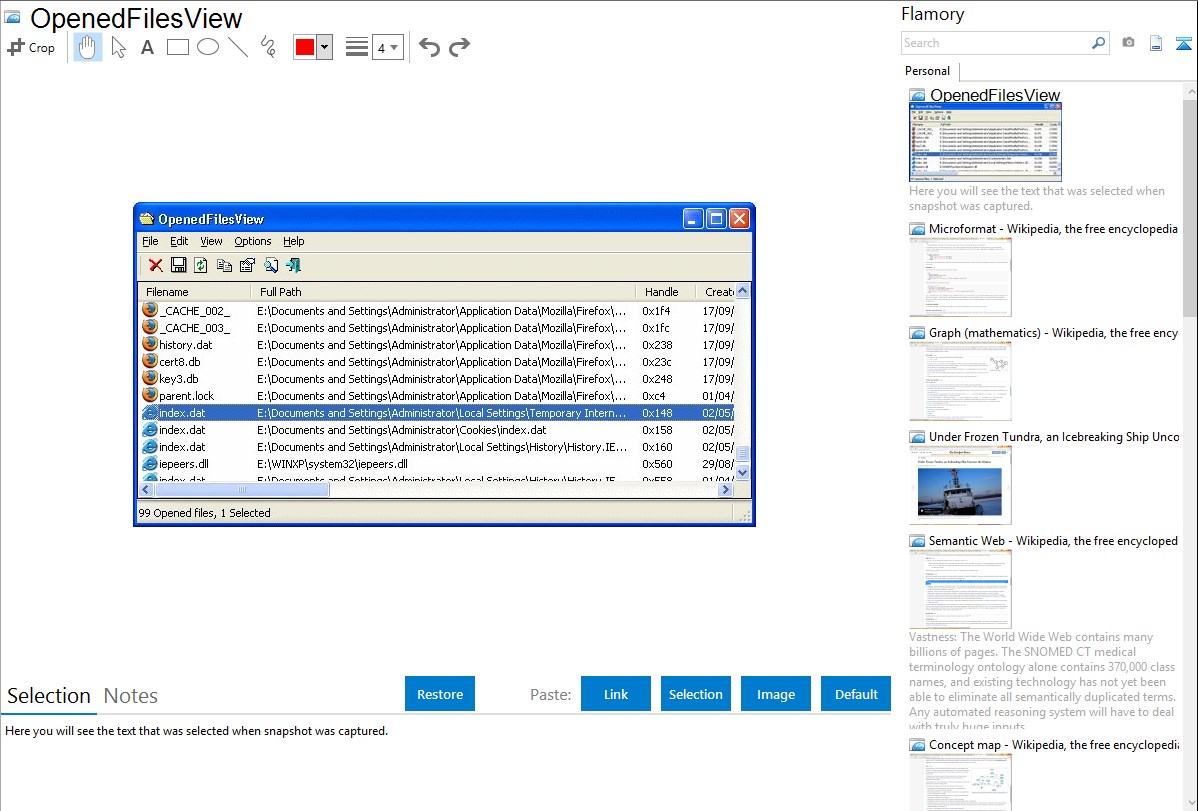
Task: Select the parent.lock file row
Action: (x=437, y=396)
